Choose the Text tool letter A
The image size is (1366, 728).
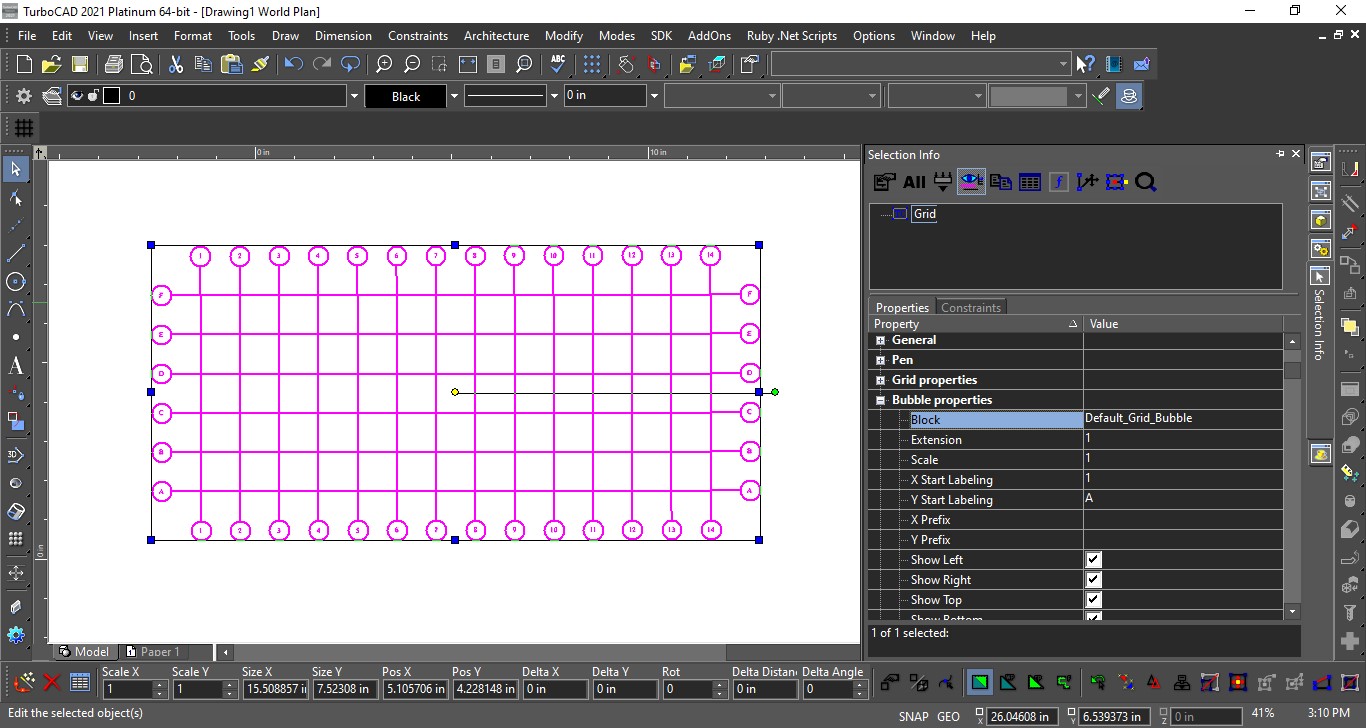tap(15, 366)
